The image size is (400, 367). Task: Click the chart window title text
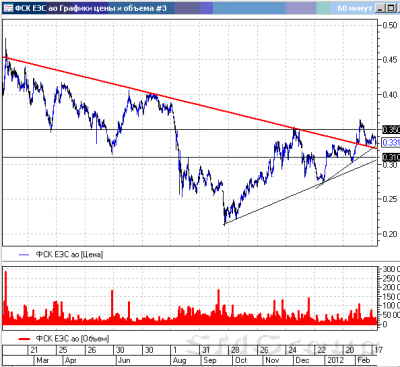[x=91, y=8]
